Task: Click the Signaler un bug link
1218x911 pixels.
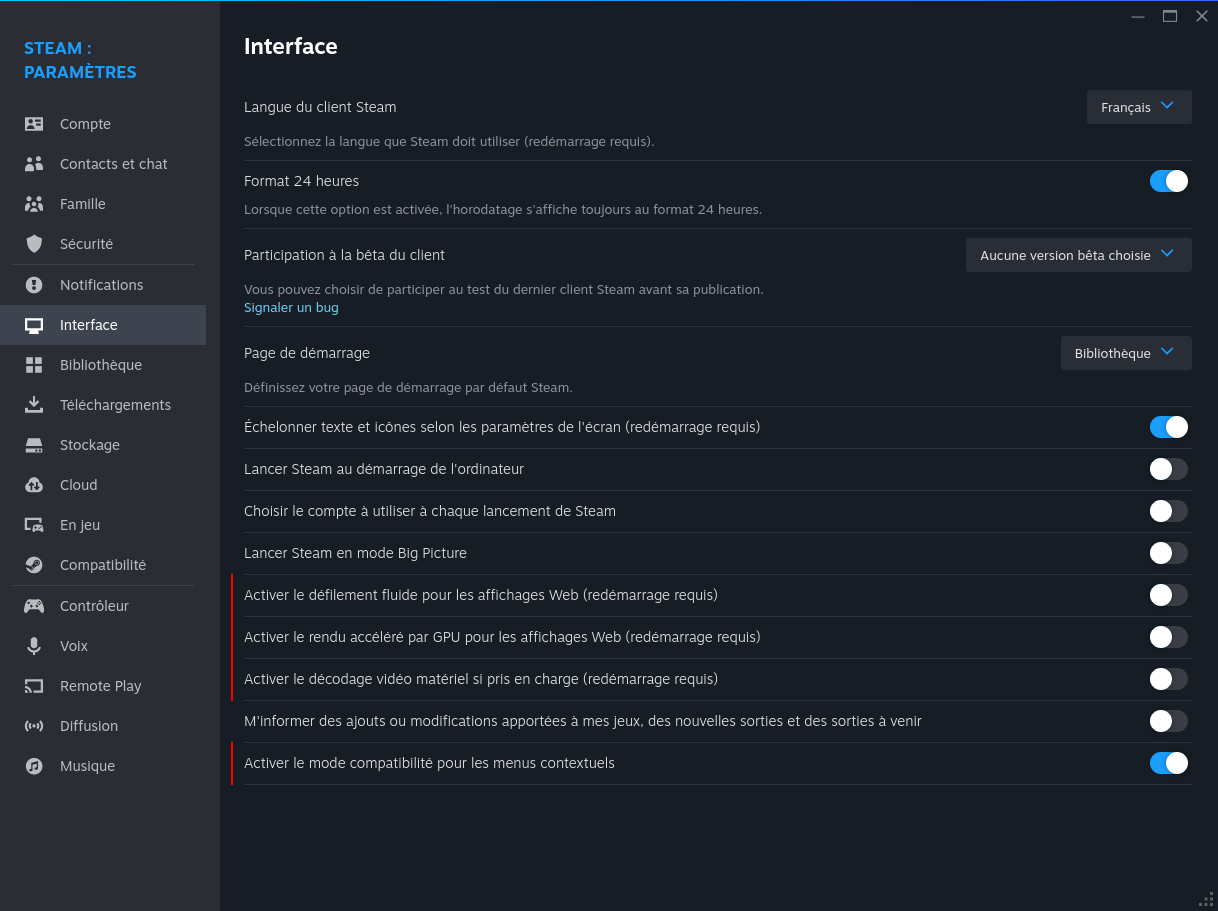Action: pyautogui.click(x=291, y=308)
